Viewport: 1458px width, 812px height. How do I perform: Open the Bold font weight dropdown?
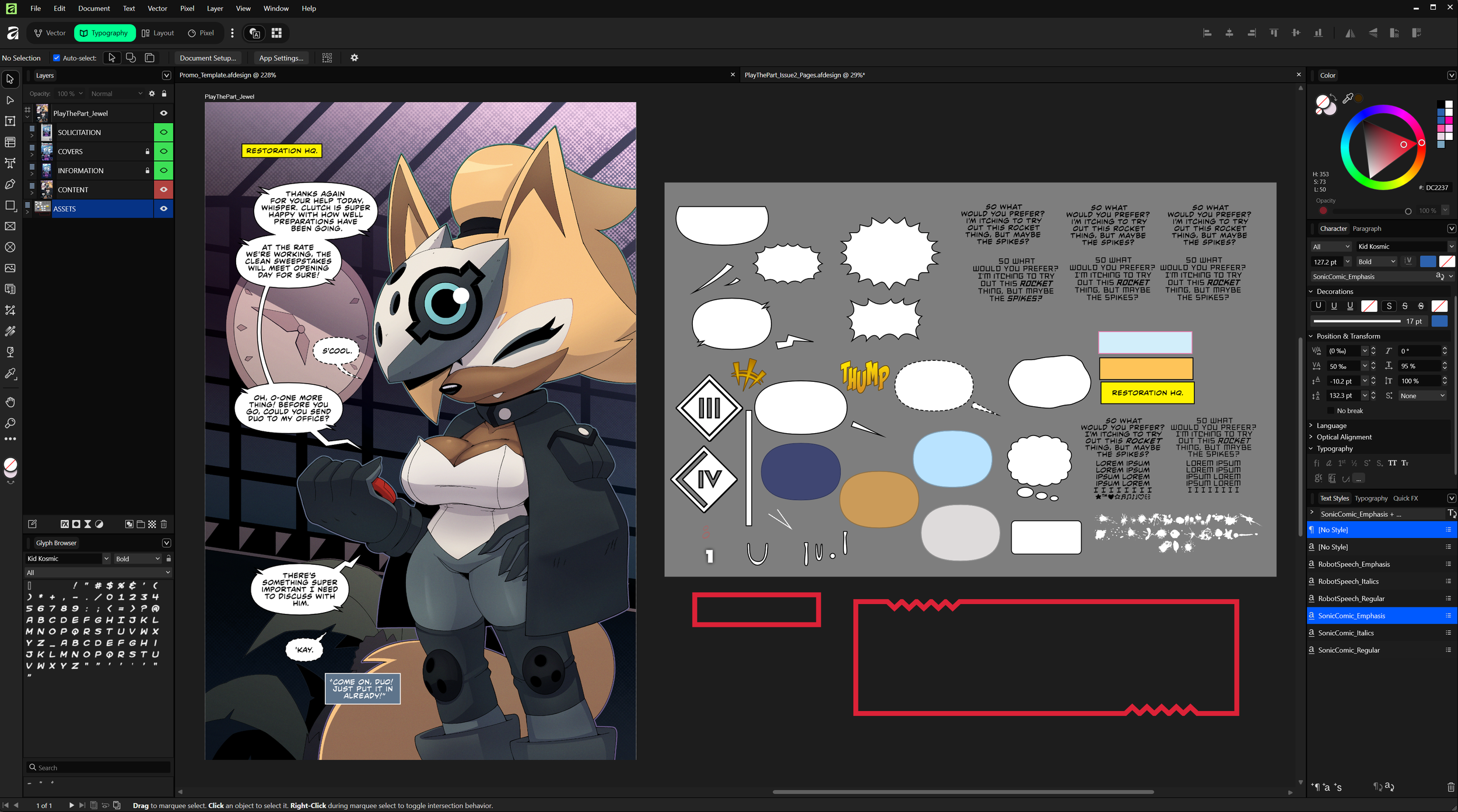point(1376,262)
